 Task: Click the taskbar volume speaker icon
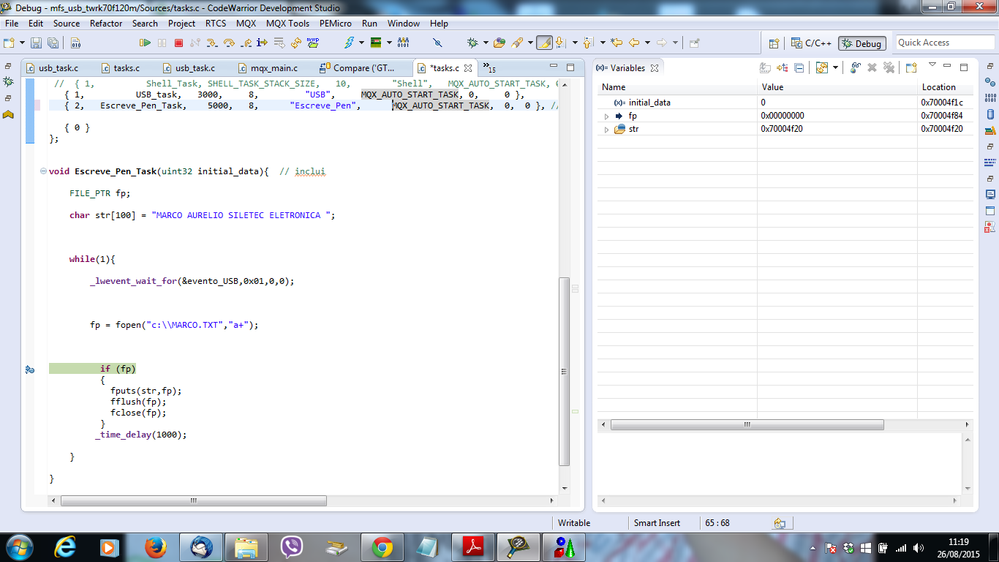[918, 548]
